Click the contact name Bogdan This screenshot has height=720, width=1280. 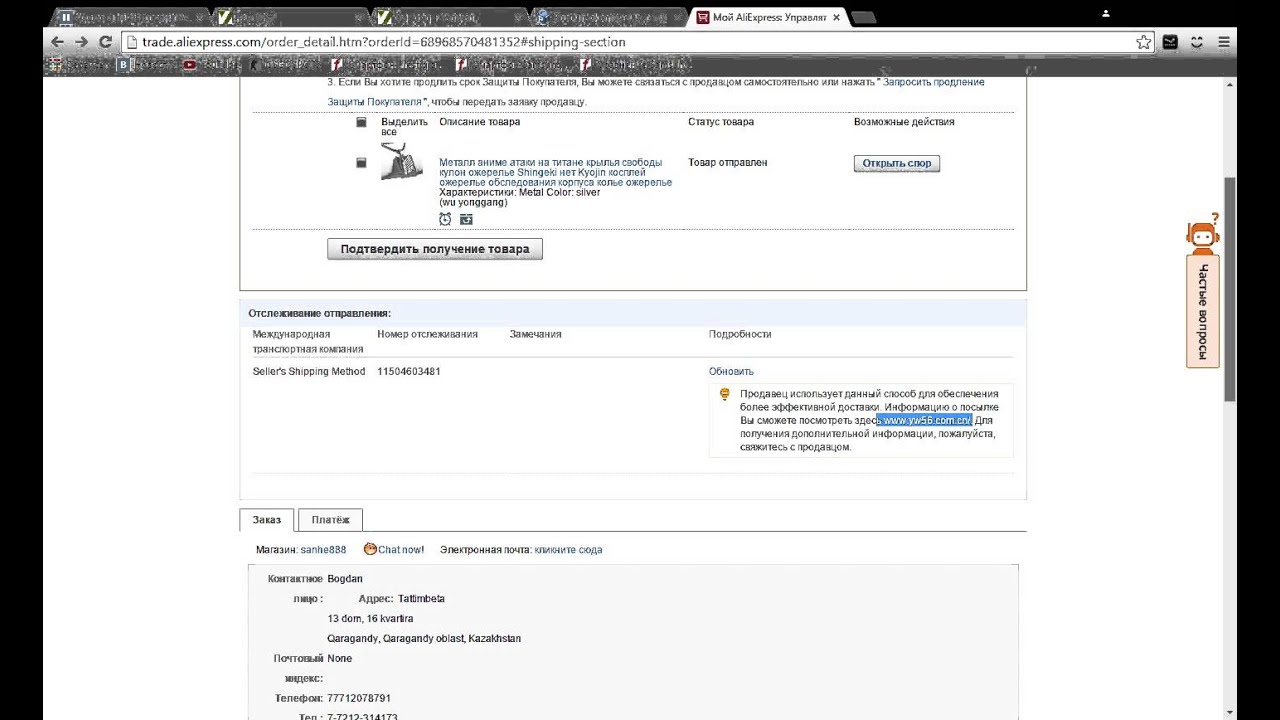[x=345, y=579]
